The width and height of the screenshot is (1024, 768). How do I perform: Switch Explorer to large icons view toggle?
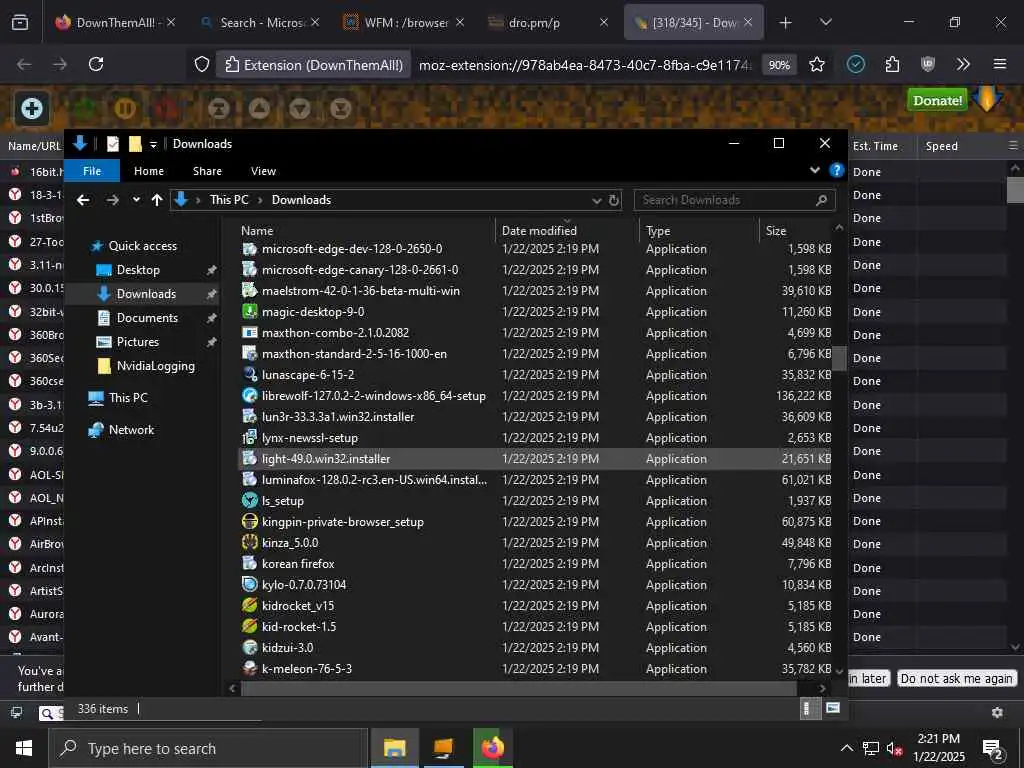(833, 709)
